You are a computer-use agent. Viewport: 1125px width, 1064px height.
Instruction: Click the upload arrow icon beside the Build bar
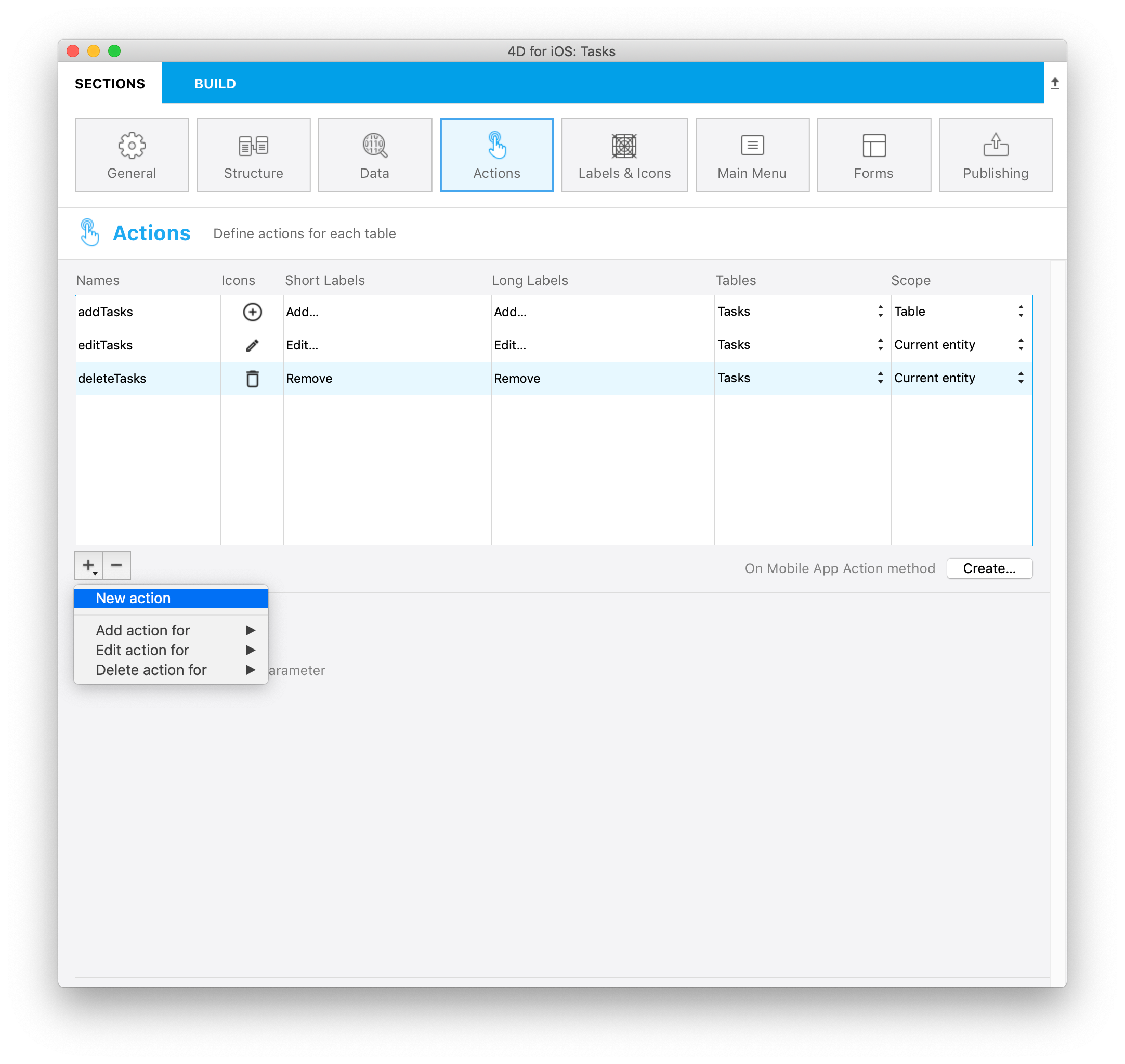click(x=1055, y=83)
